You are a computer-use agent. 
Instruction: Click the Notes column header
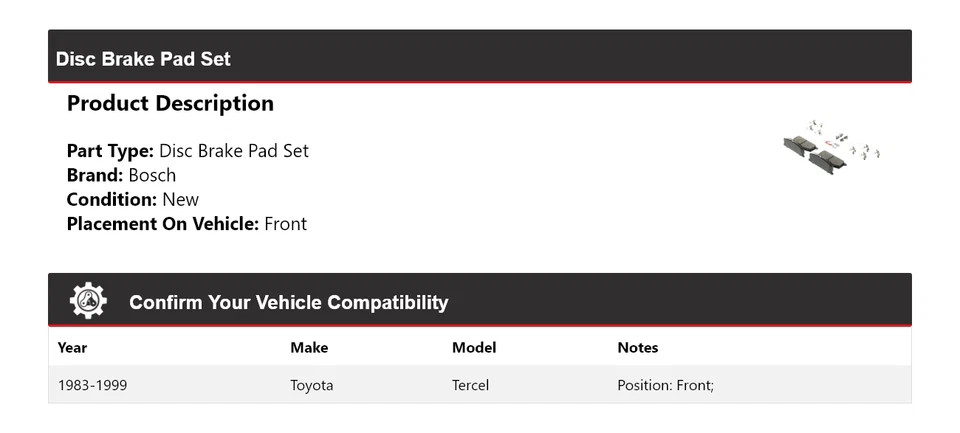638,347
